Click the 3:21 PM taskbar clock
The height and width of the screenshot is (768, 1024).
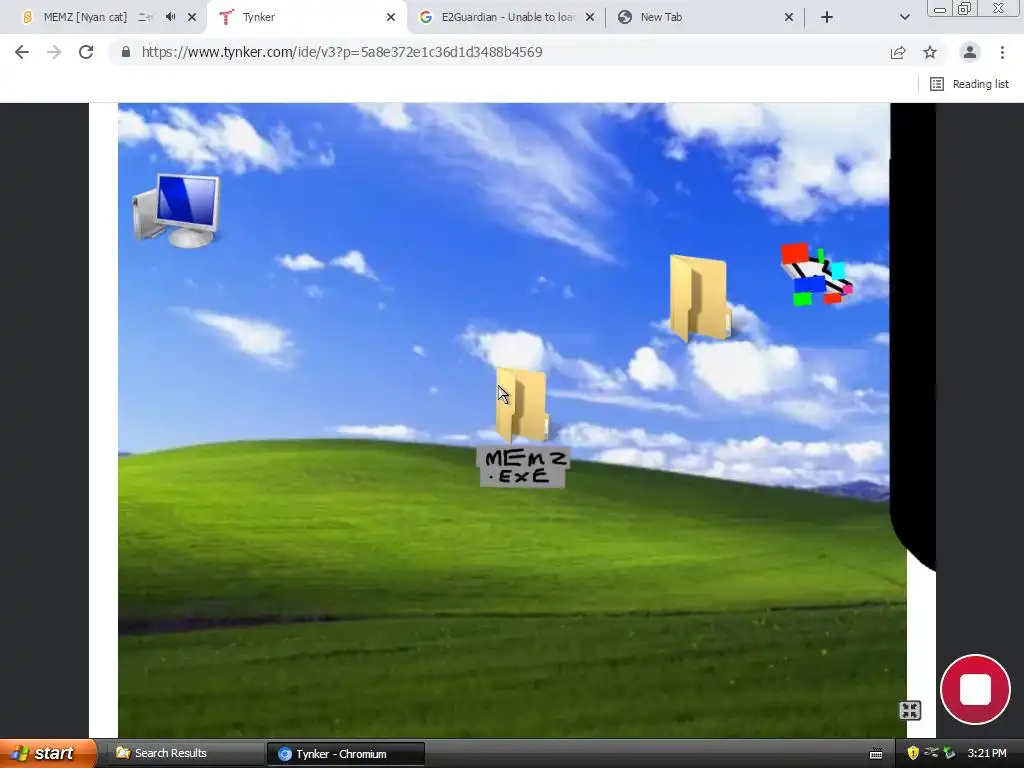pyautogui.click(x=987, y=753)
